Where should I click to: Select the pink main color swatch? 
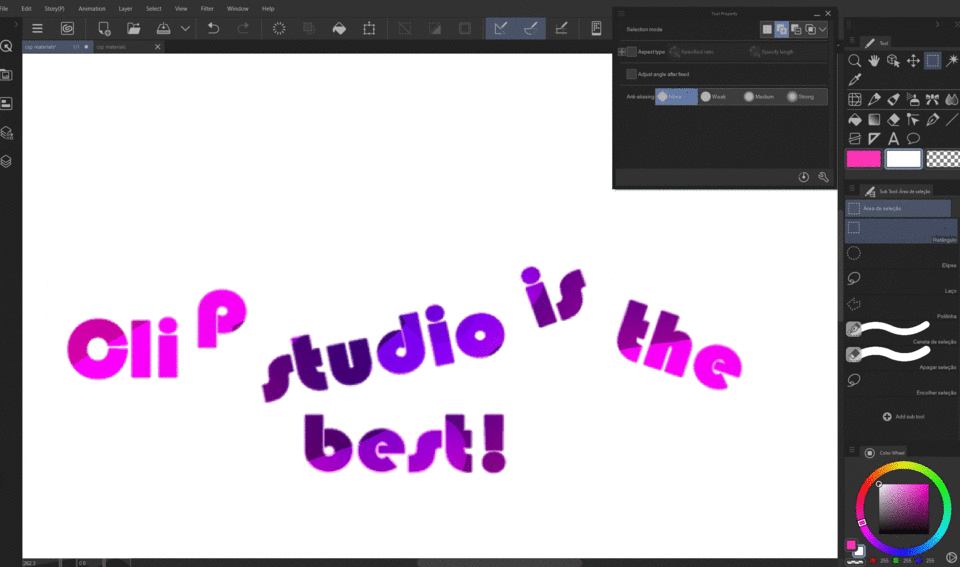tap(863, 159)
